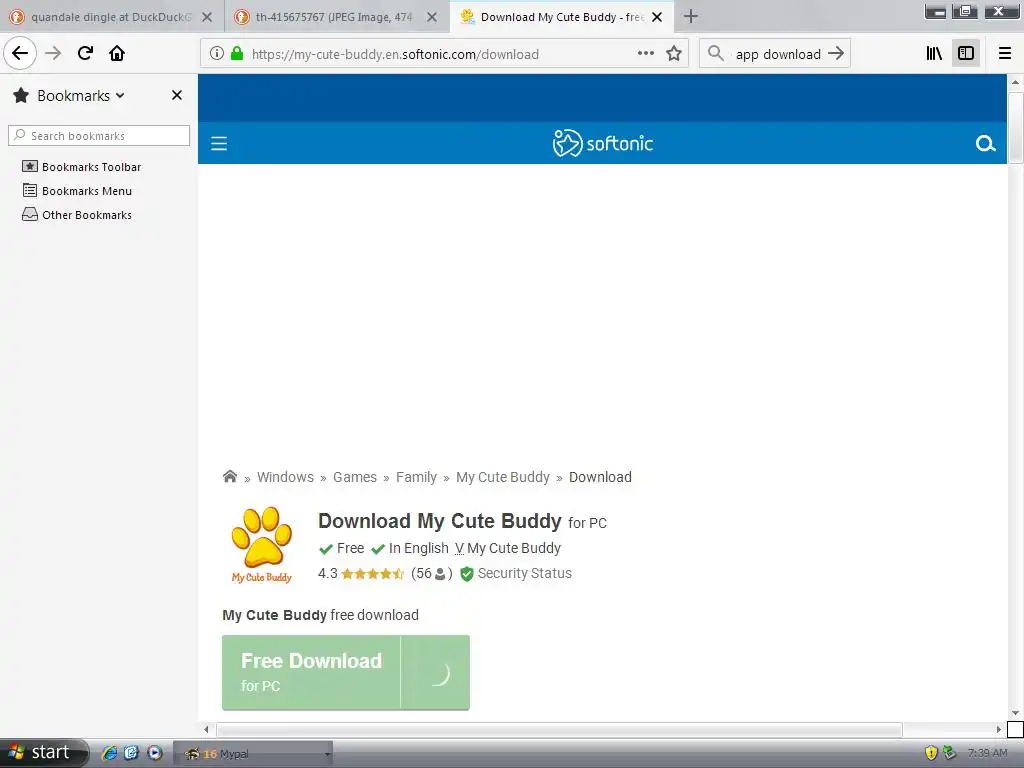1024x768 pixels.
Task: Click the horizontal scrollbar thumb
Action: [559, 729]
